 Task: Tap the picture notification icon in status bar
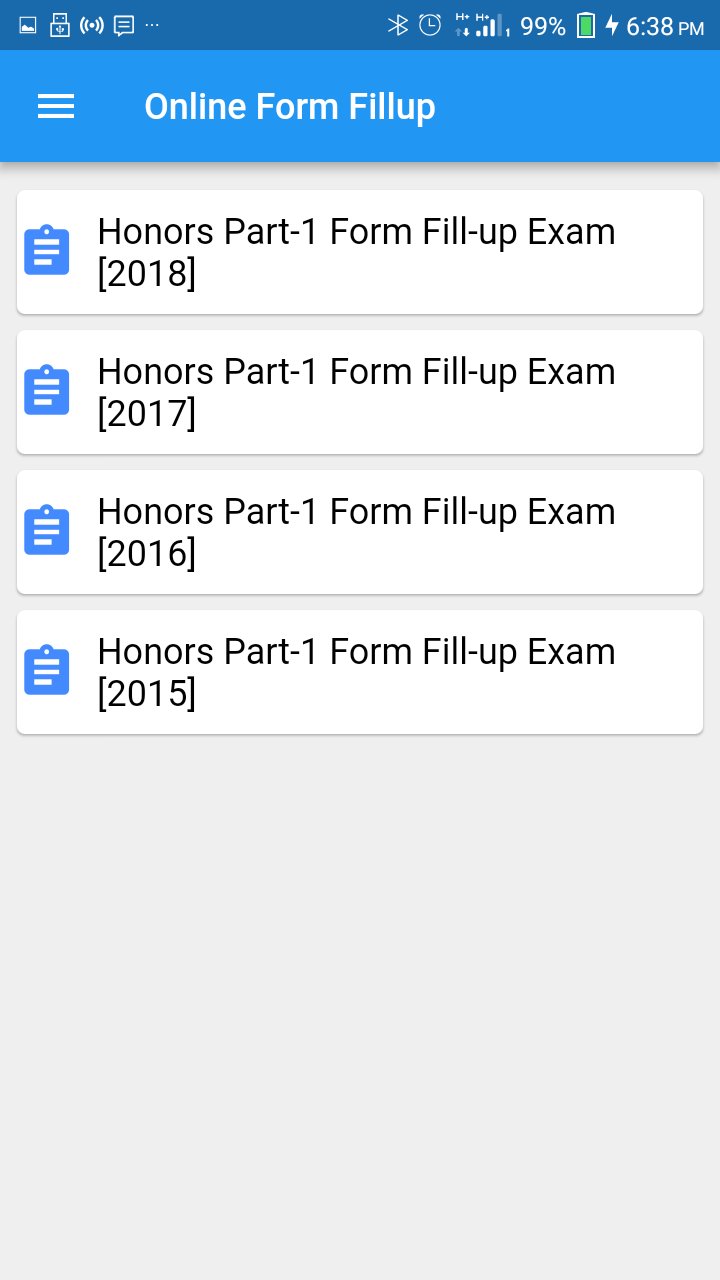click(x=28, y=26)
